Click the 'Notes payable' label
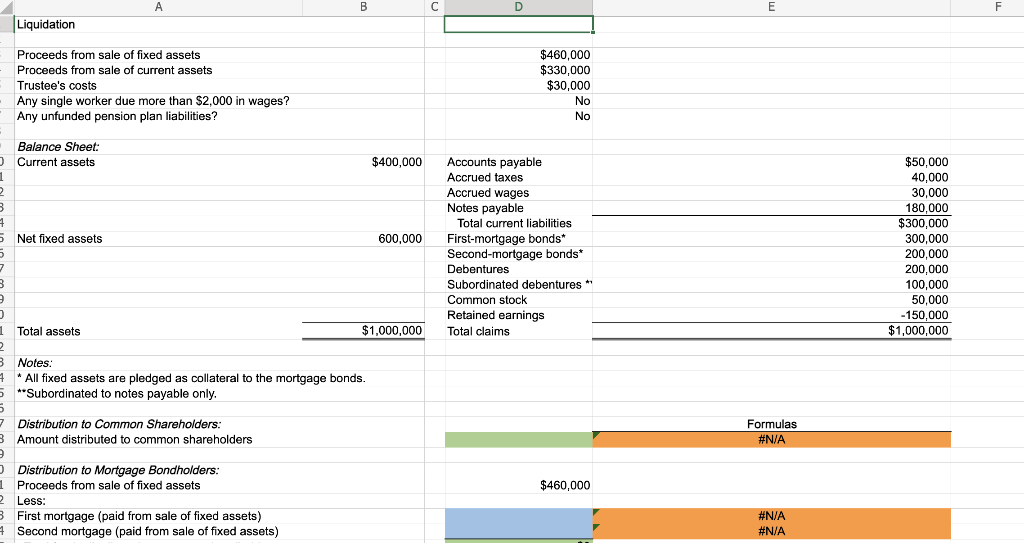The height and width of the screenshot is (543, 1024). pos(485,208)
